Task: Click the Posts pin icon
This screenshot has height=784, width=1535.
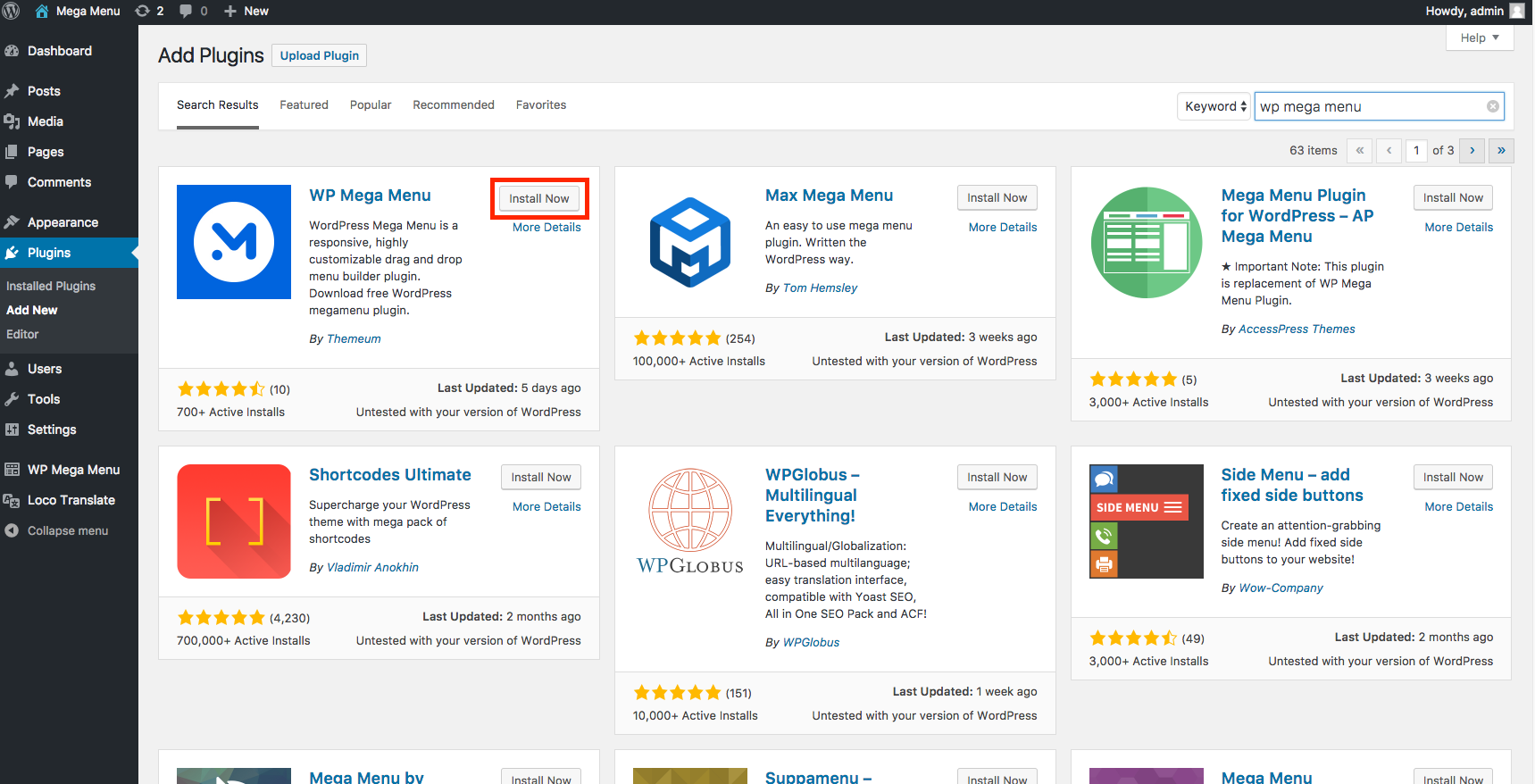Action: point(12,91)
